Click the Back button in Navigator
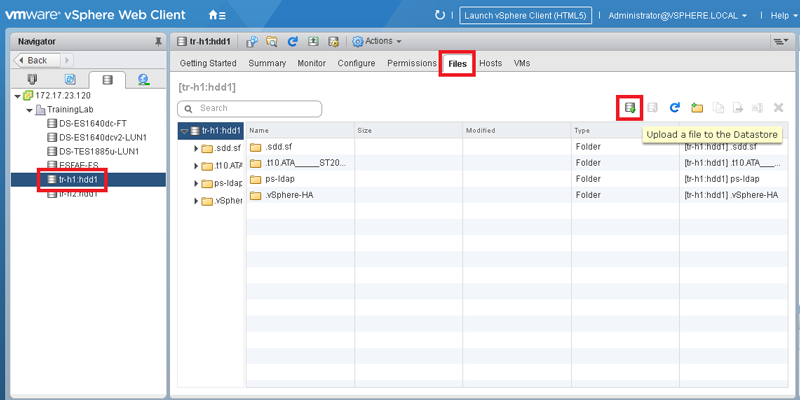Screen dimensions: 800x400 coord(36,60)
